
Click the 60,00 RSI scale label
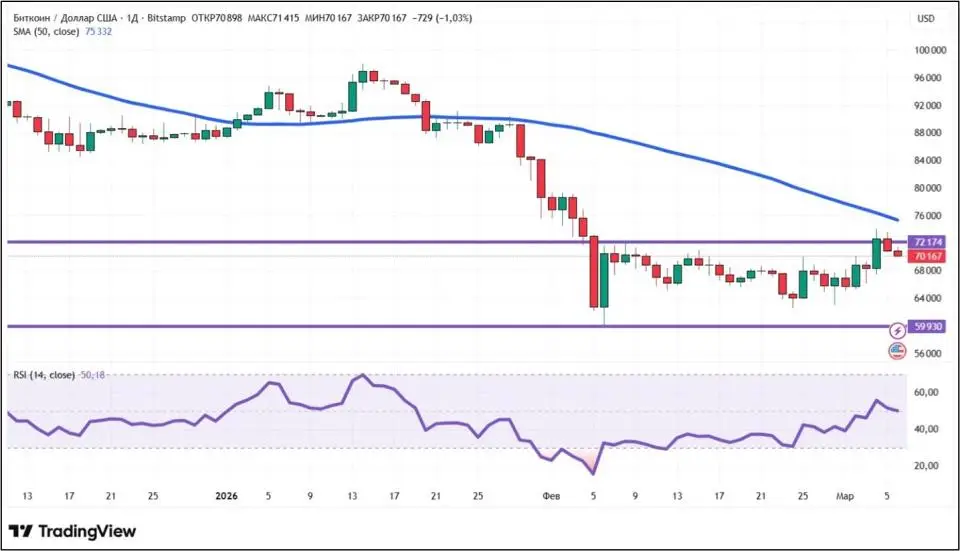pos(930,393)
